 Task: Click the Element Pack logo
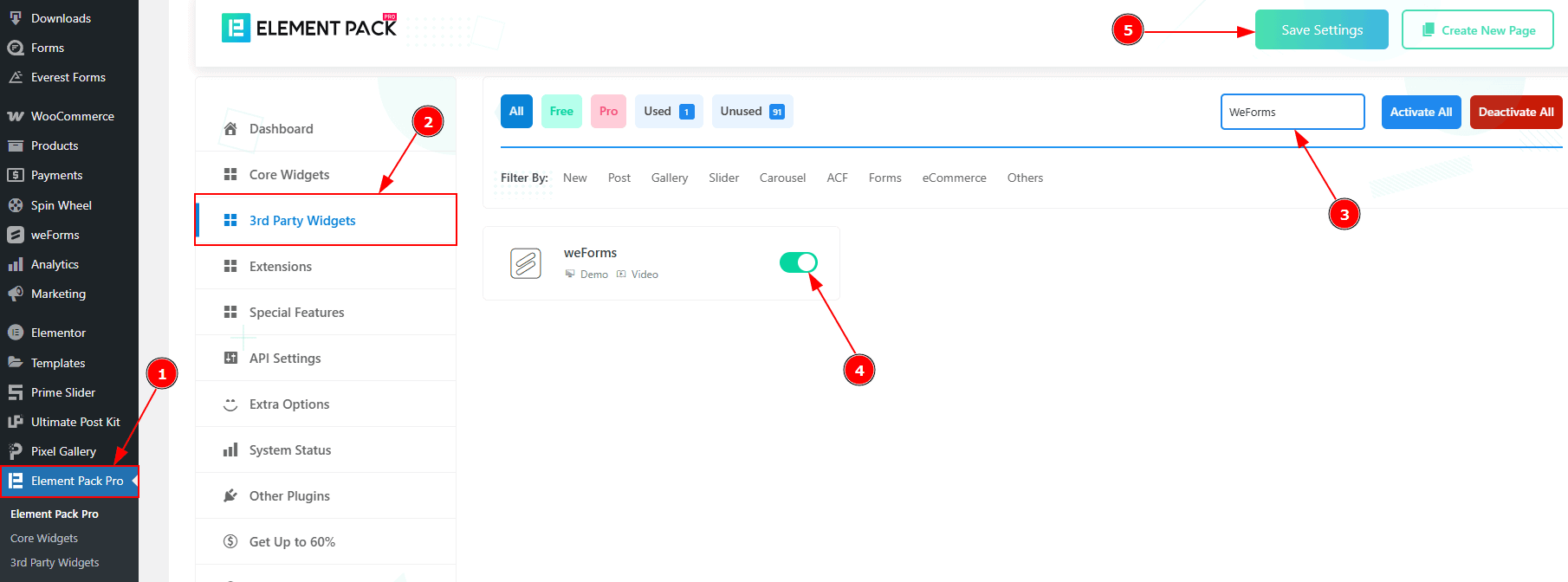(x=309, y=28)
